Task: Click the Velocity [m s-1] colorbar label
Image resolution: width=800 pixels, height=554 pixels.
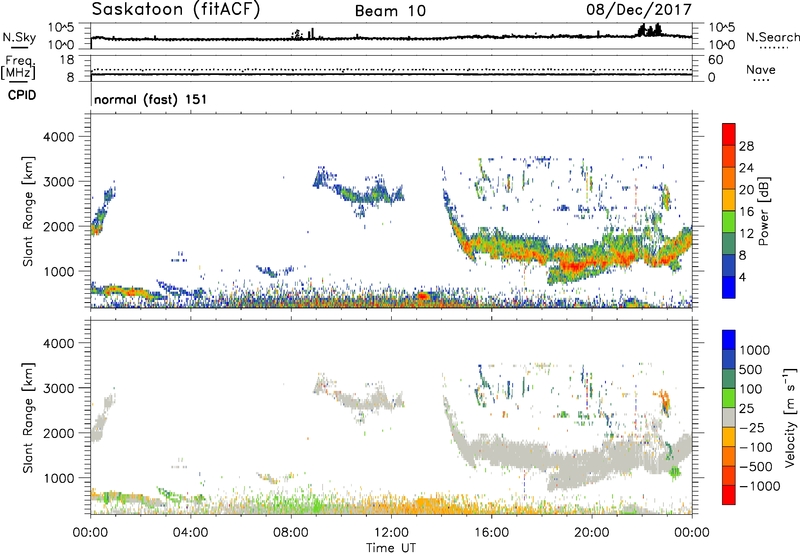Action: point(790,417)
